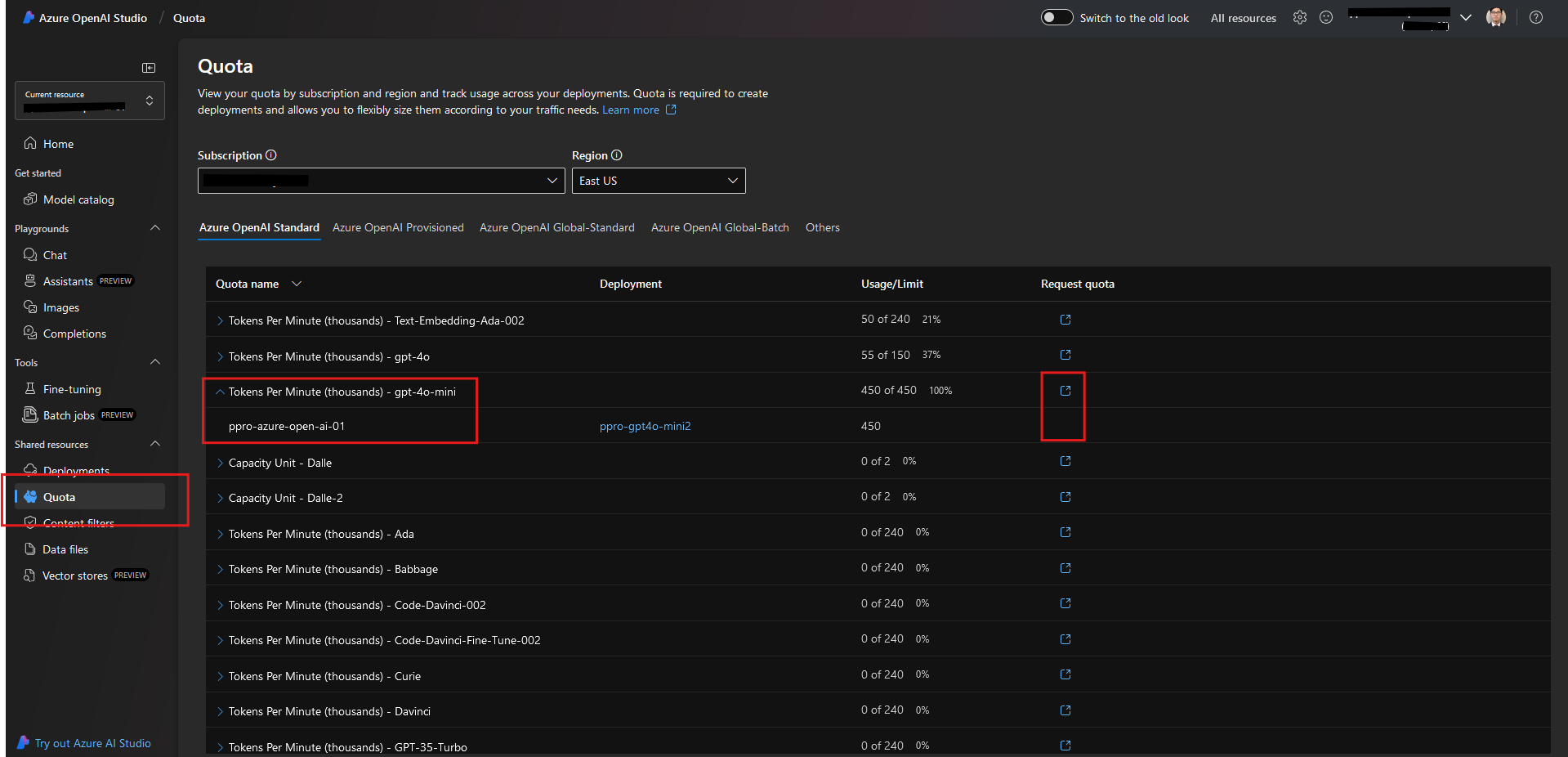
Task: Expand the gpt-4o quota row
Action: [220, 356]
